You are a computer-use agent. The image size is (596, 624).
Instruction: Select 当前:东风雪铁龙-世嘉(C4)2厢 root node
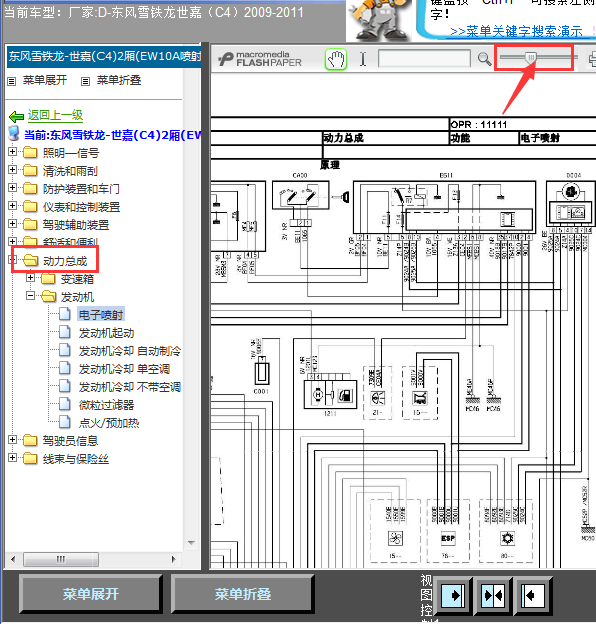click(112, 135)
